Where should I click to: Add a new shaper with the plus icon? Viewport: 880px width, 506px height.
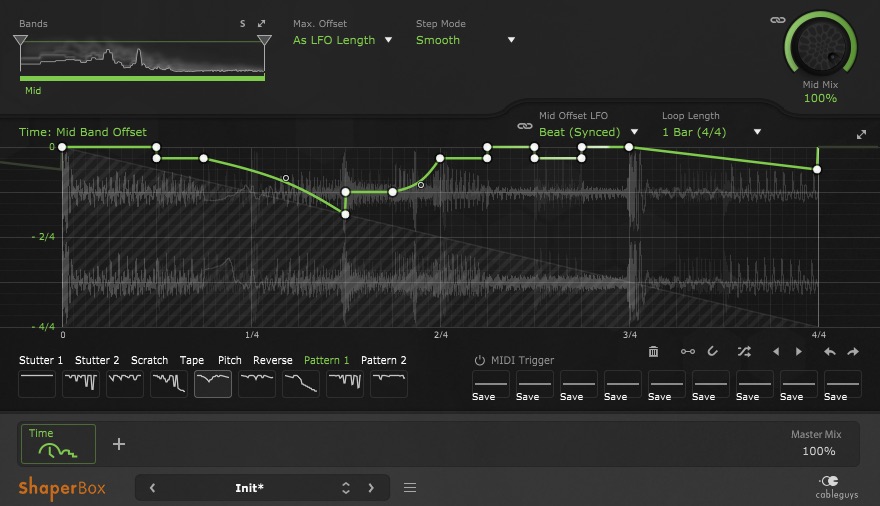tap(119, 444)
